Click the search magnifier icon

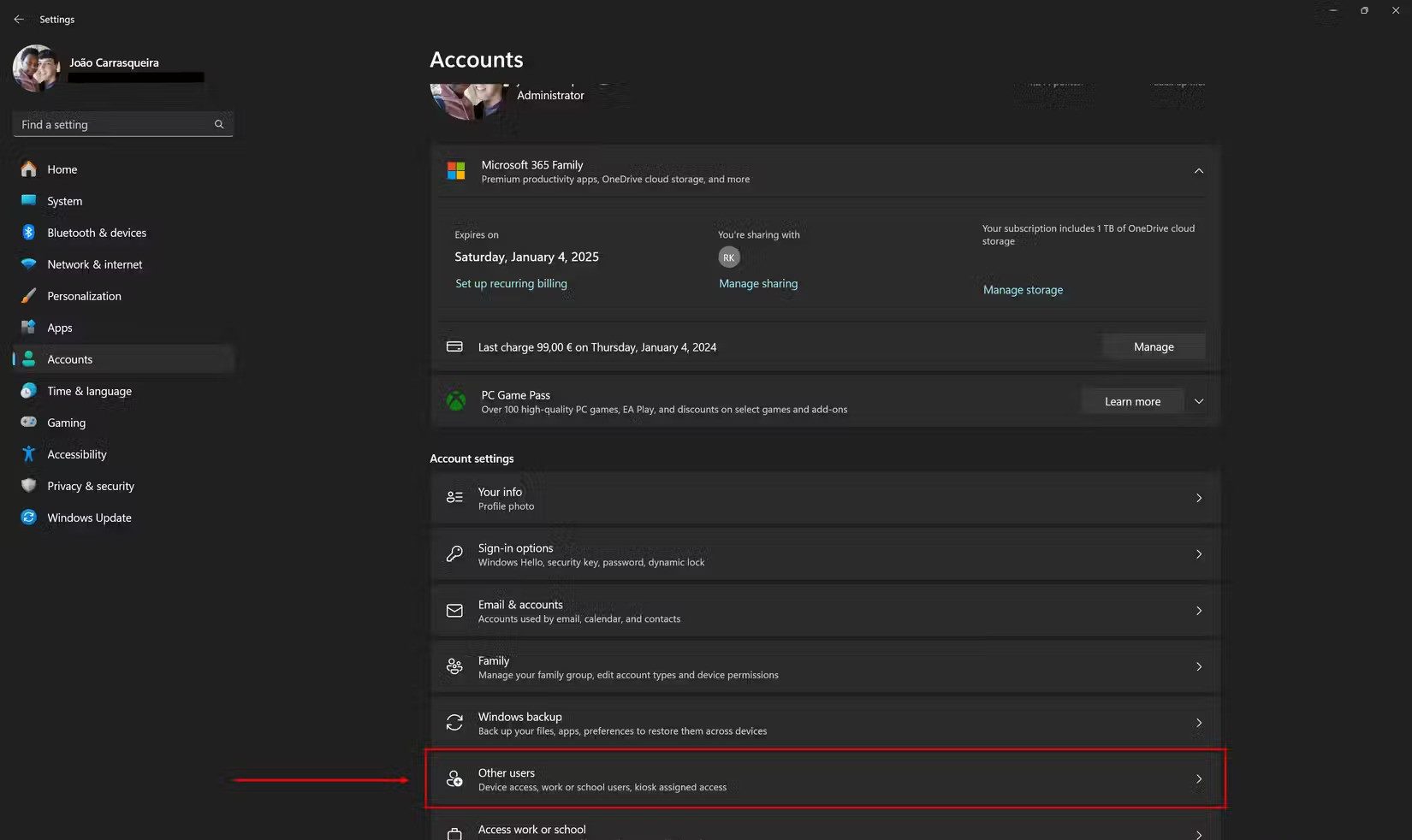(x=219, y=124)
